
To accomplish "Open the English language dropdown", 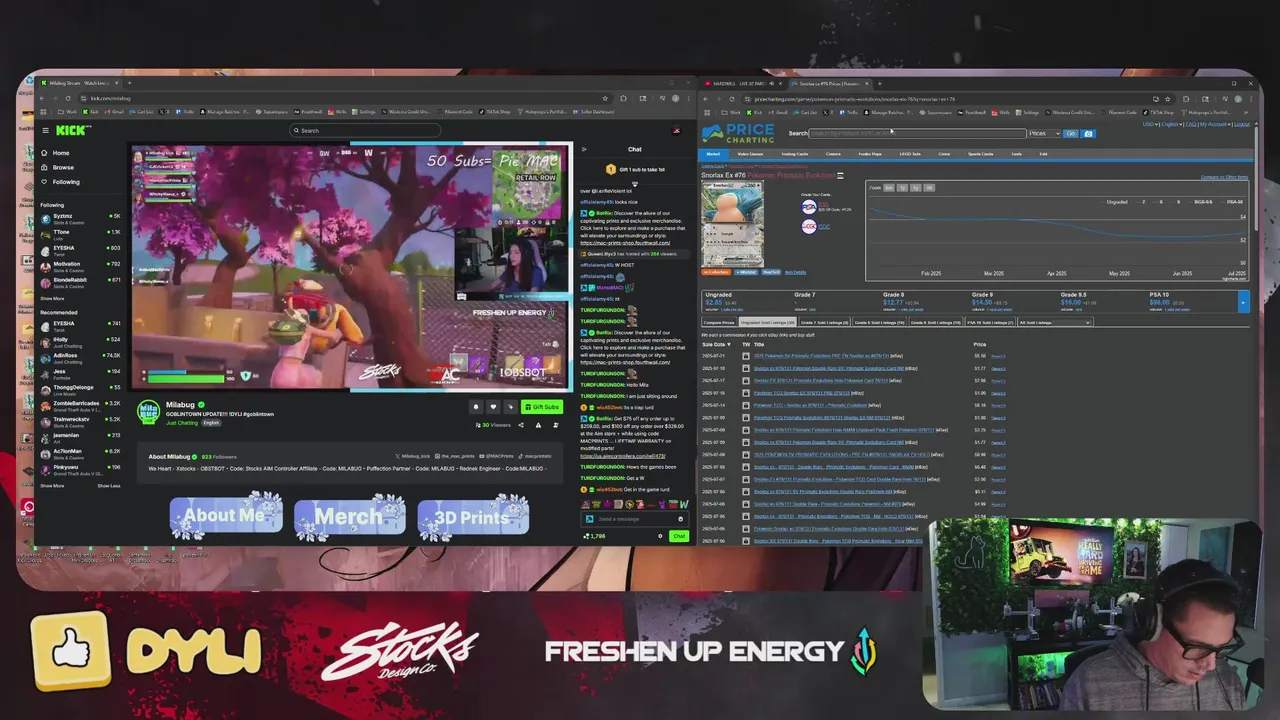I will click(1173, 124).
